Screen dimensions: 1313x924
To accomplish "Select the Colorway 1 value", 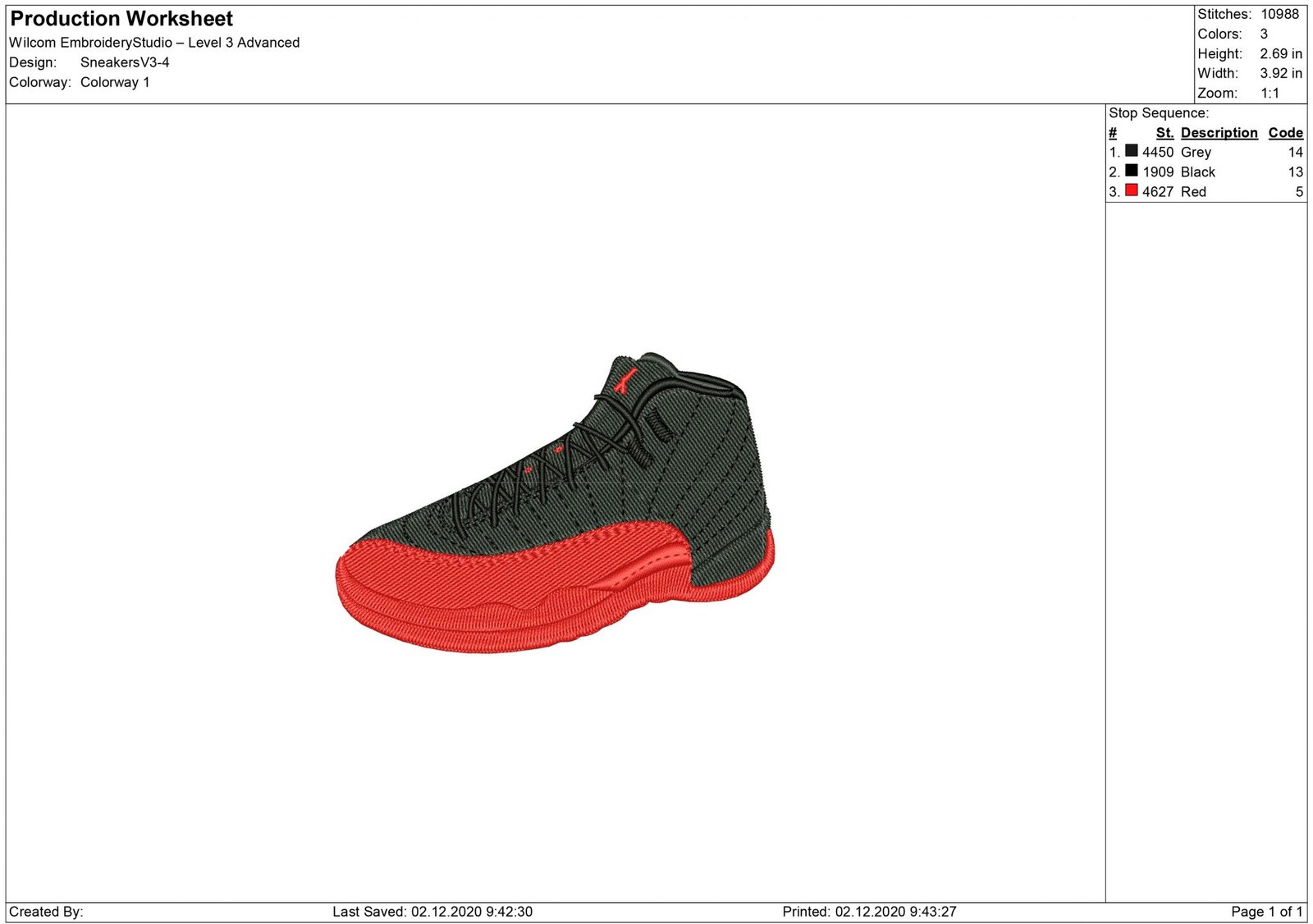I will click(x=115, y=82).
